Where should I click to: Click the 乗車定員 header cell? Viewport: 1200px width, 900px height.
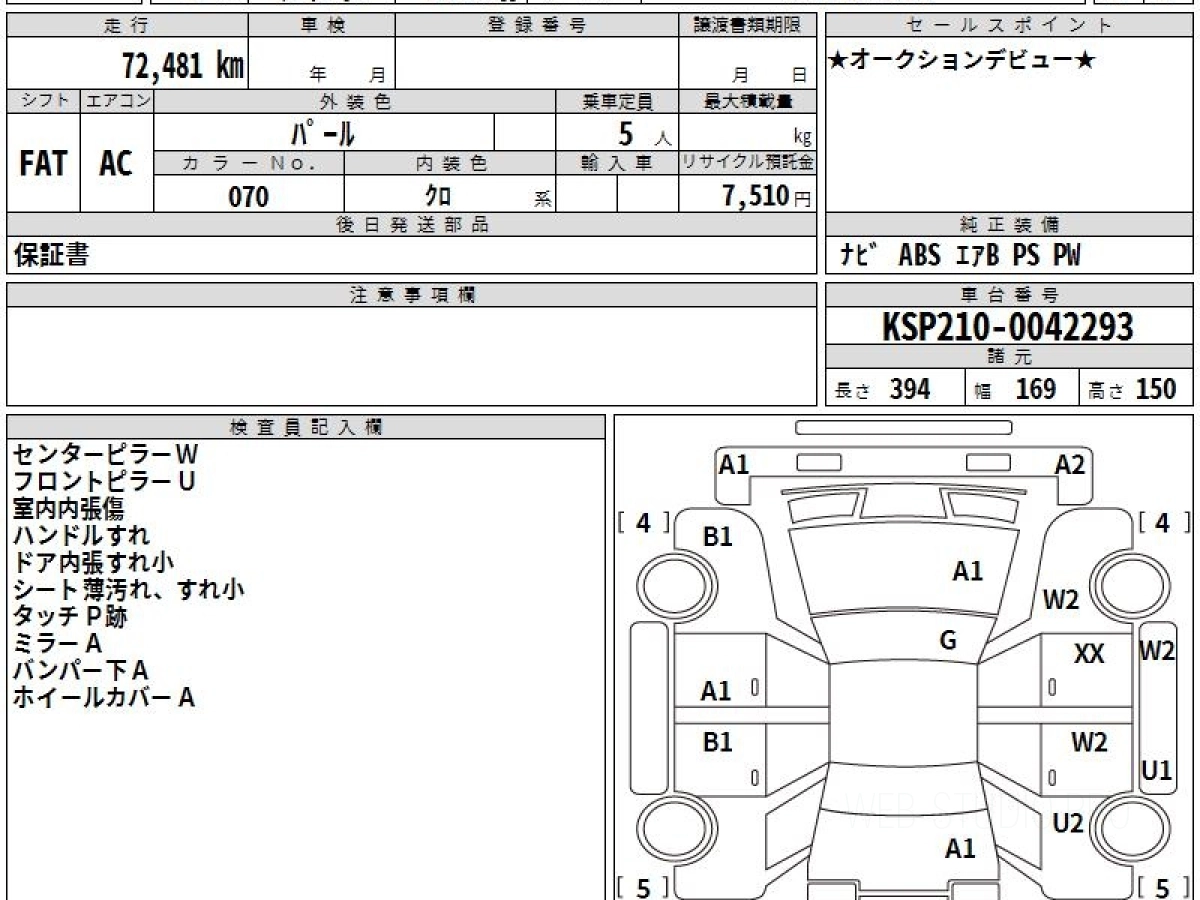[617, 101]
